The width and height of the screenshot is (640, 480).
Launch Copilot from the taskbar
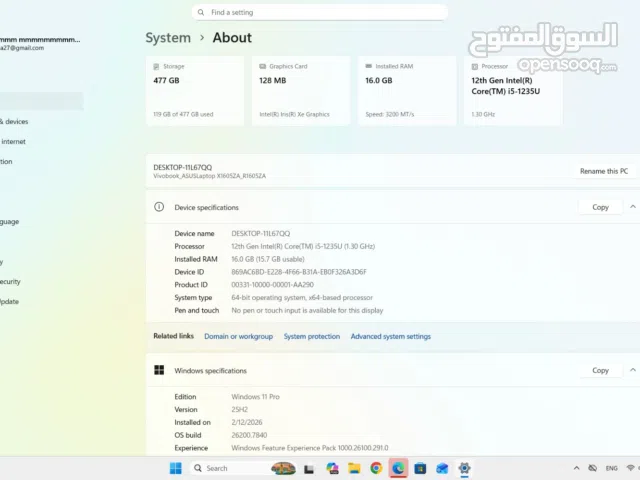click(x=332, y=468)
